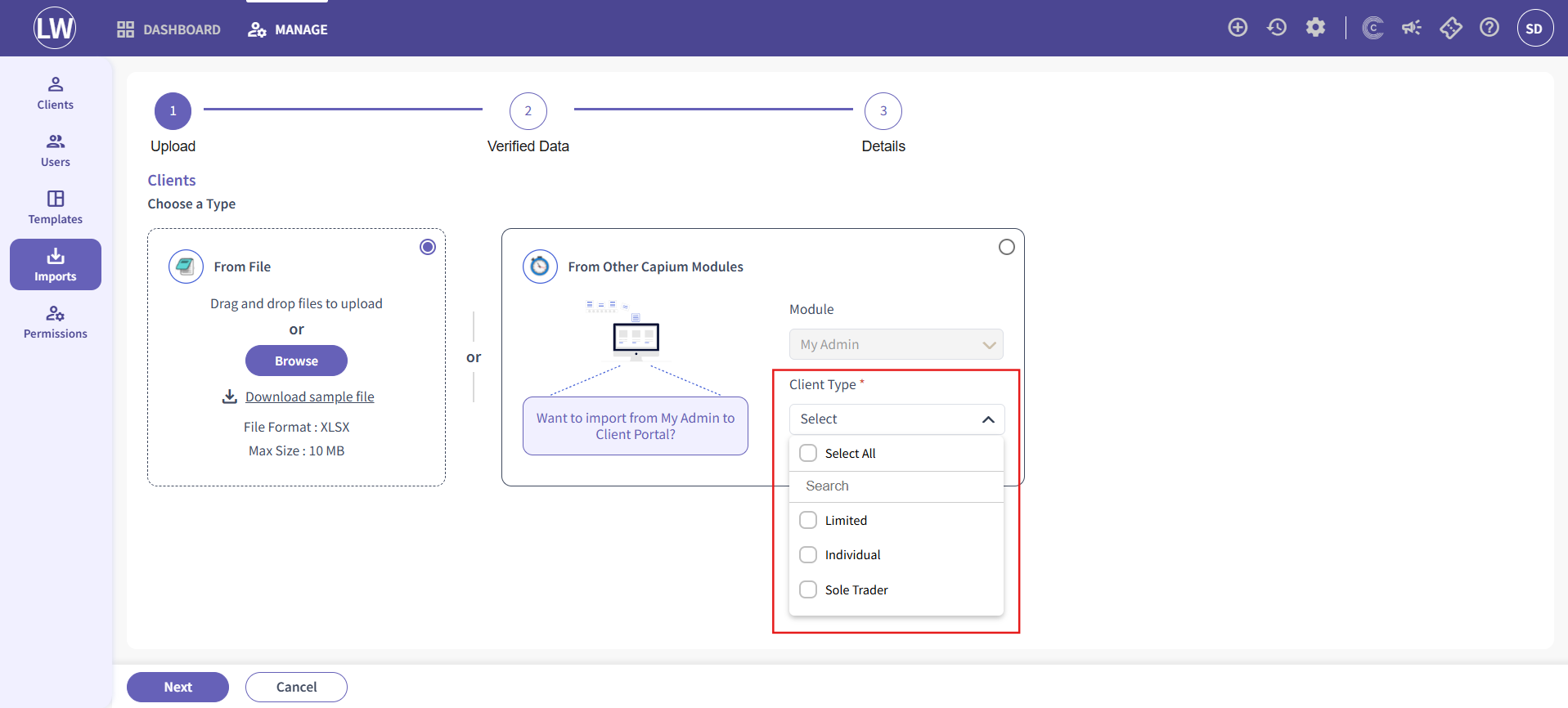The width and height of the screenshot is (1568, 708).
Task: Click the LW logo icon
Action: click(x=55, y=28)
